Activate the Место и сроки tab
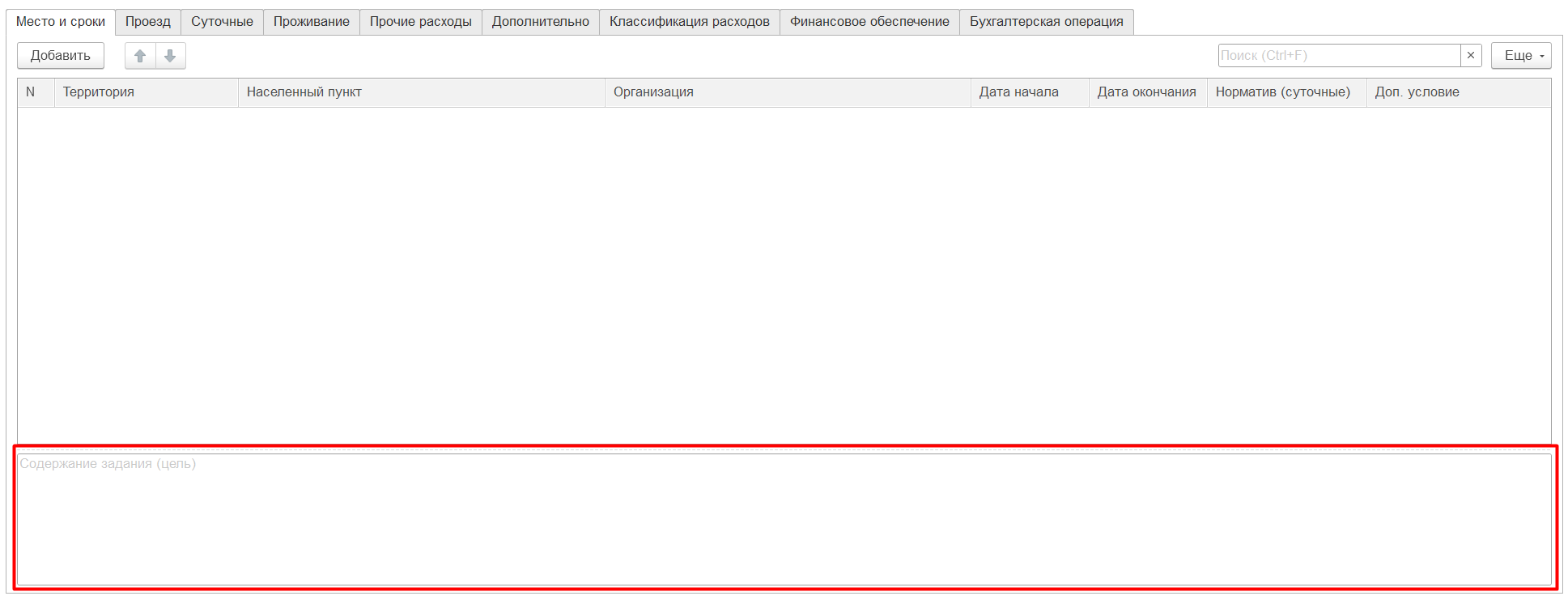 click(x=61, y=22)
